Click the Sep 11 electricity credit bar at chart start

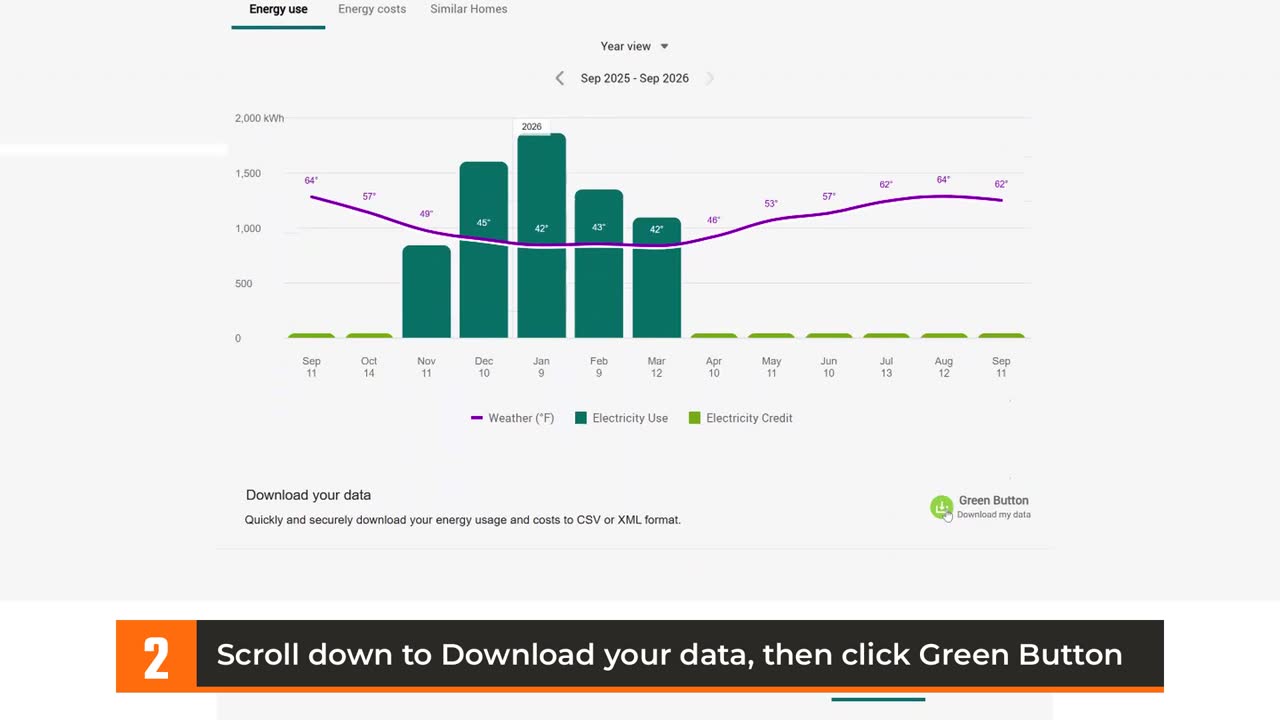pyautogui.click(x=311, y=336)
